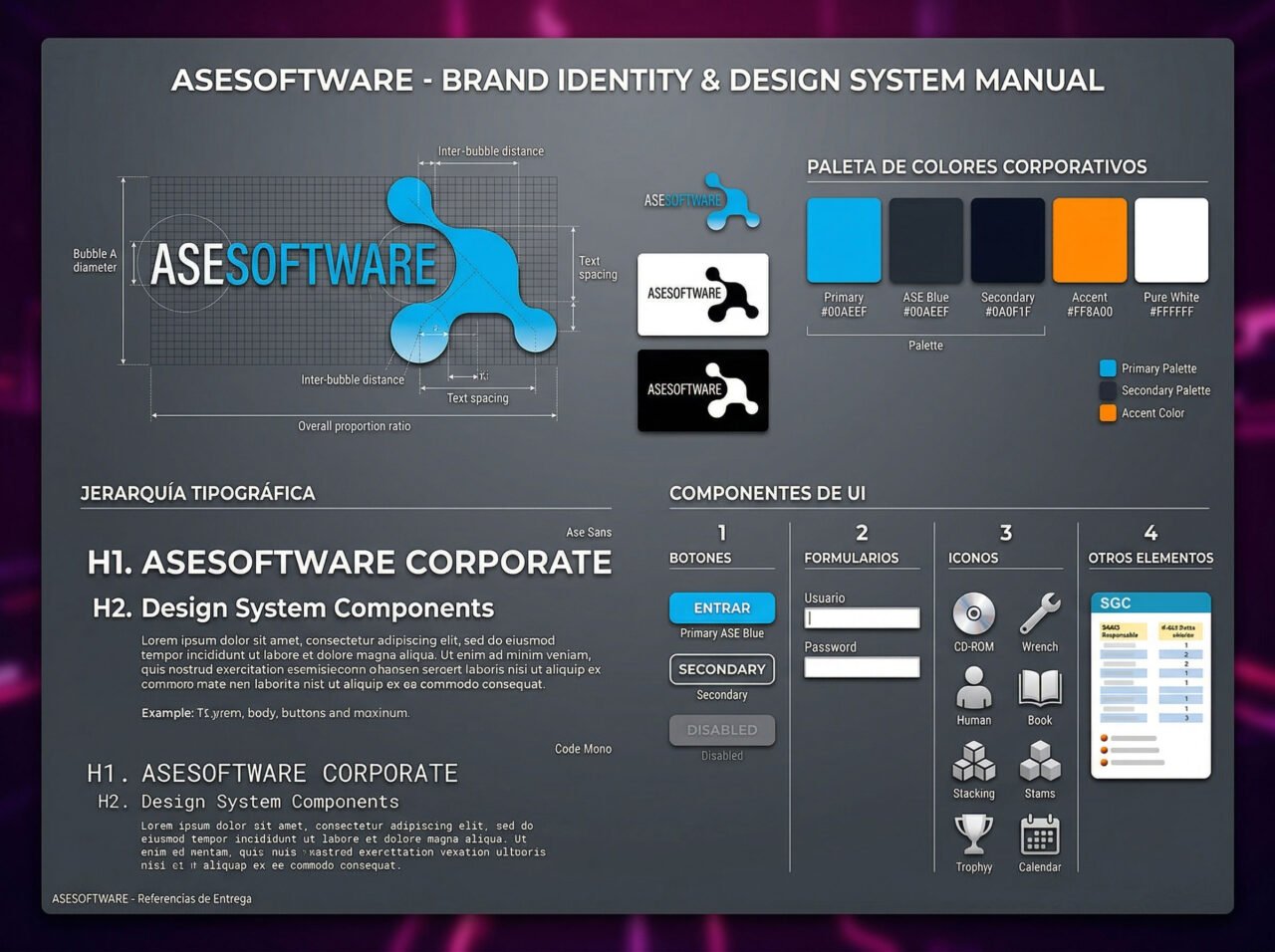
Task: Click the Stams cubes icon
Action: (x=1039, y=762)
